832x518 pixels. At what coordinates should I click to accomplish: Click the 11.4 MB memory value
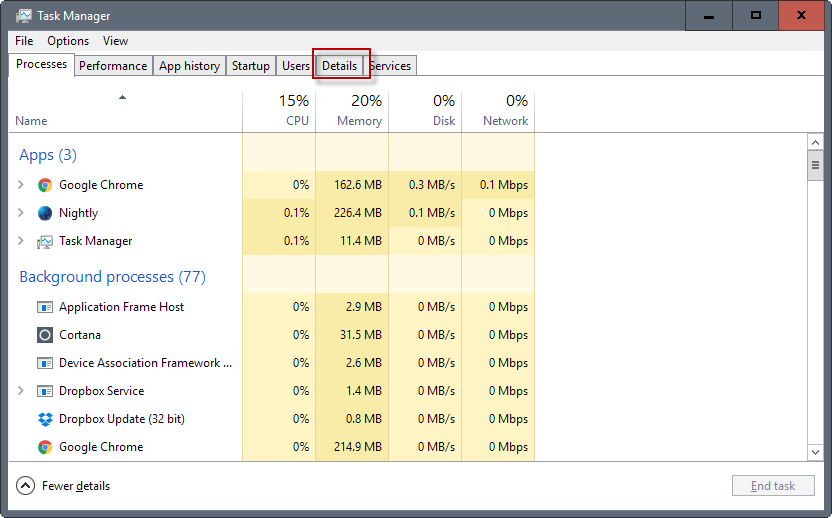pyautogui.click(x=361, y=241)
